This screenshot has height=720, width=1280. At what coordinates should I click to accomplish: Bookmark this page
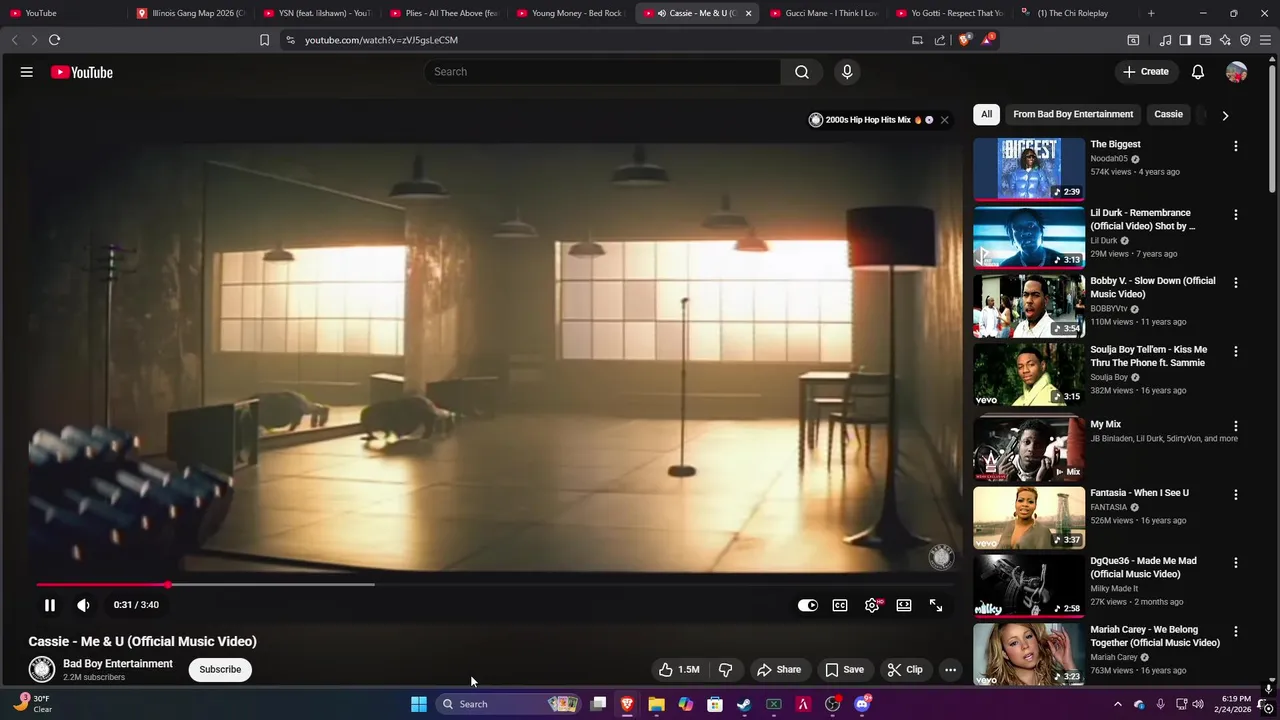tap(264, 40)
